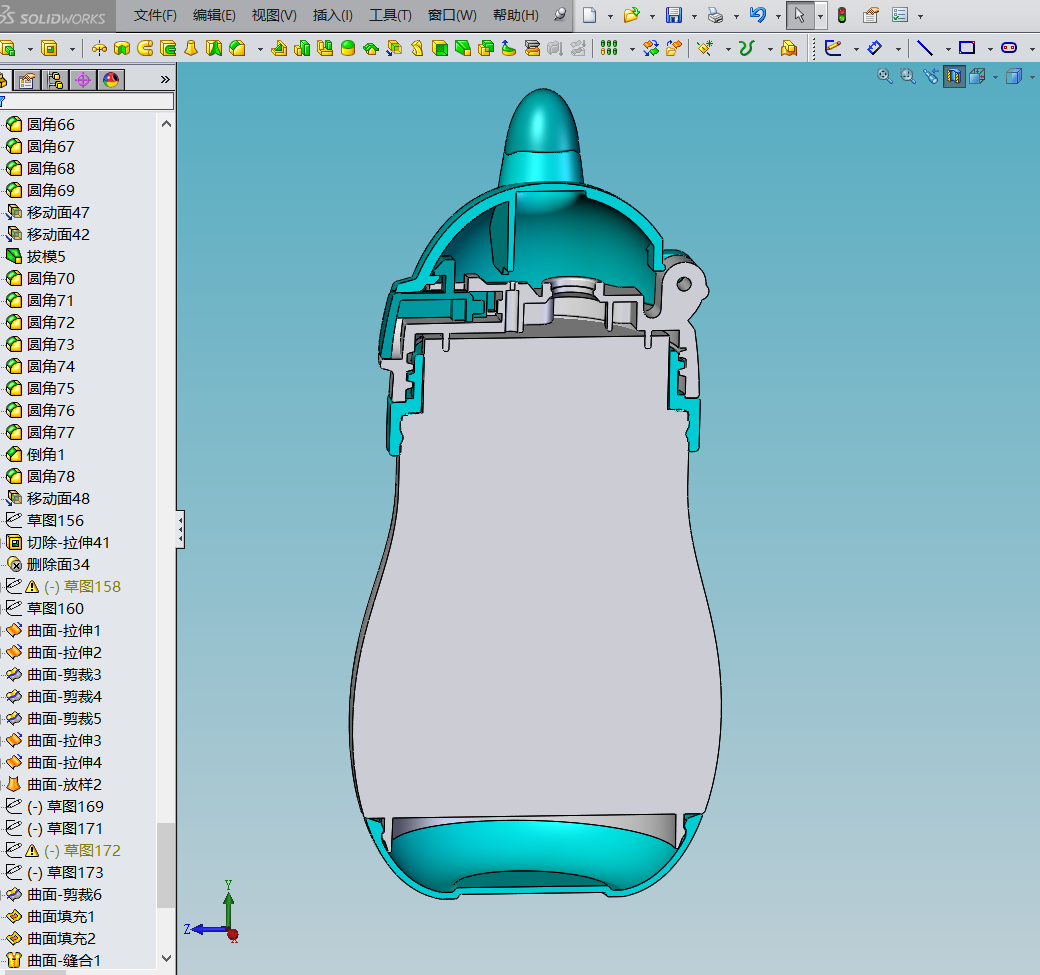
Task: Click the Undo arrow icon
Action: [757, 15]
